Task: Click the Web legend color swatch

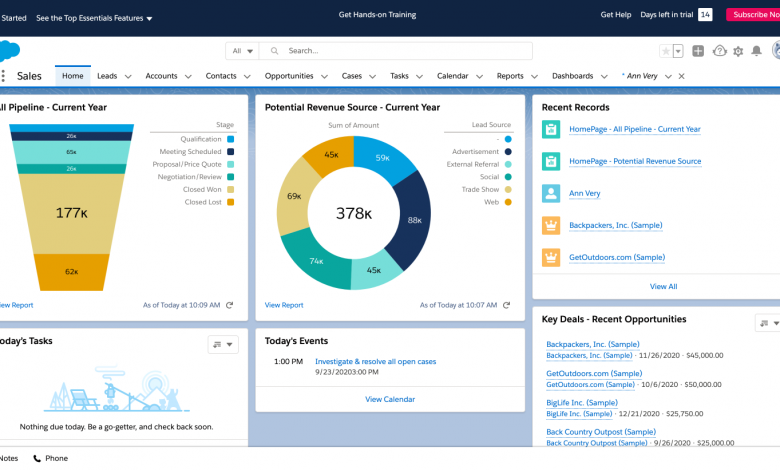Action: [508, 202]
